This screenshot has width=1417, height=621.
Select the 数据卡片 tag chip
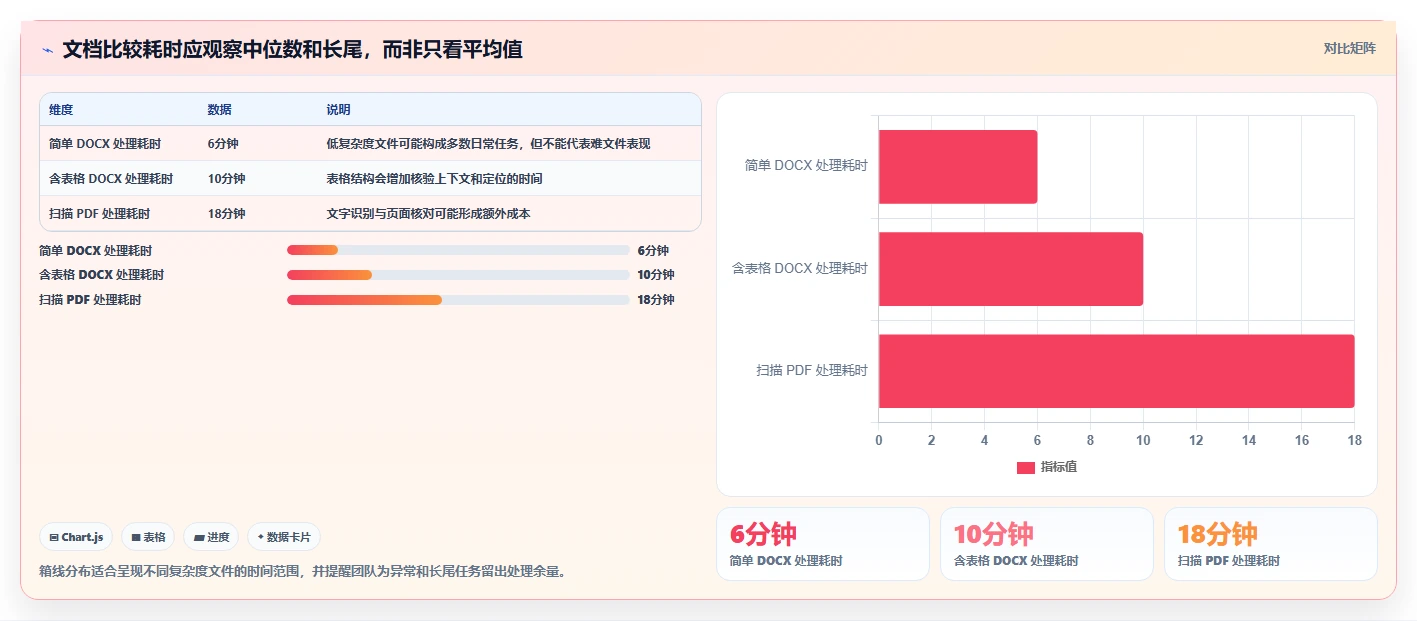284,537
